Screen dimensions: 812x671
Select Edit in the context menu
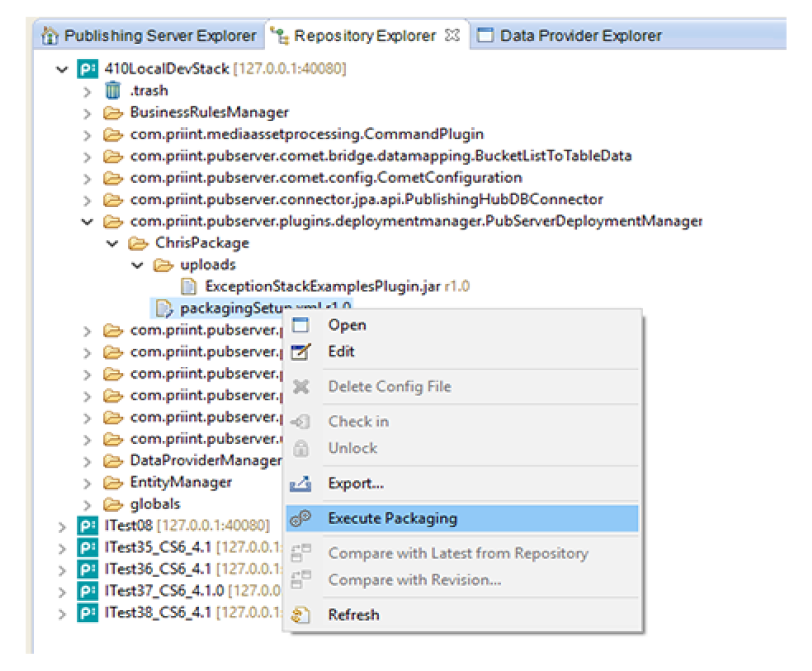(341, 352)
